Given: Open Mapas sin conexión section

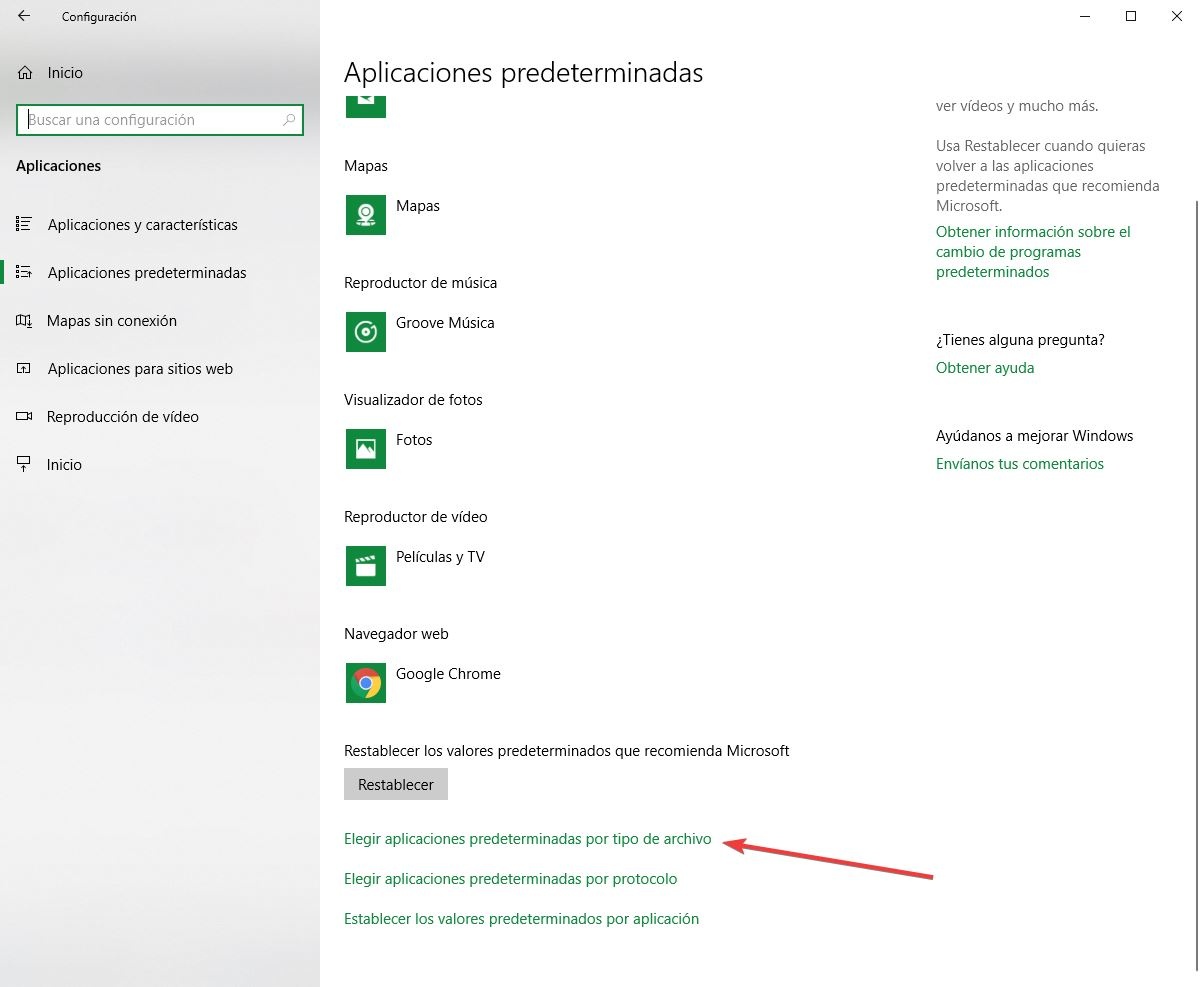Looking at the screenshot, I should (111, 321).
